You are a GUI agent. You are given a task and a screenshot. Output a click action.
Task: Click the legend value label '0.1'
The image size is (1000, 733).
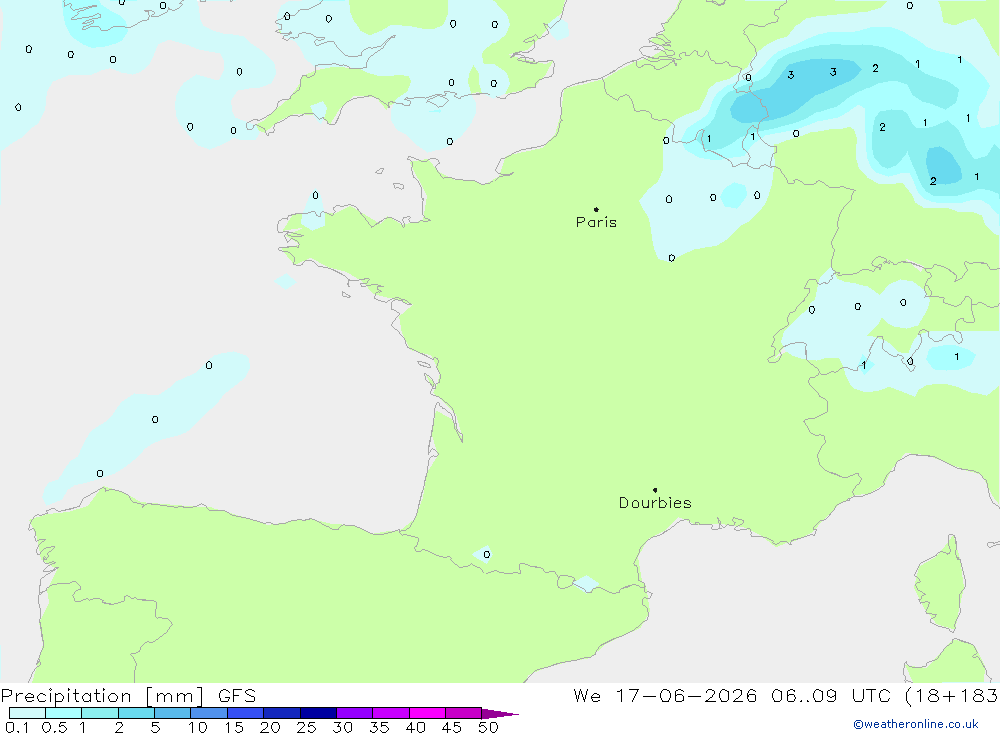[17, 727]
